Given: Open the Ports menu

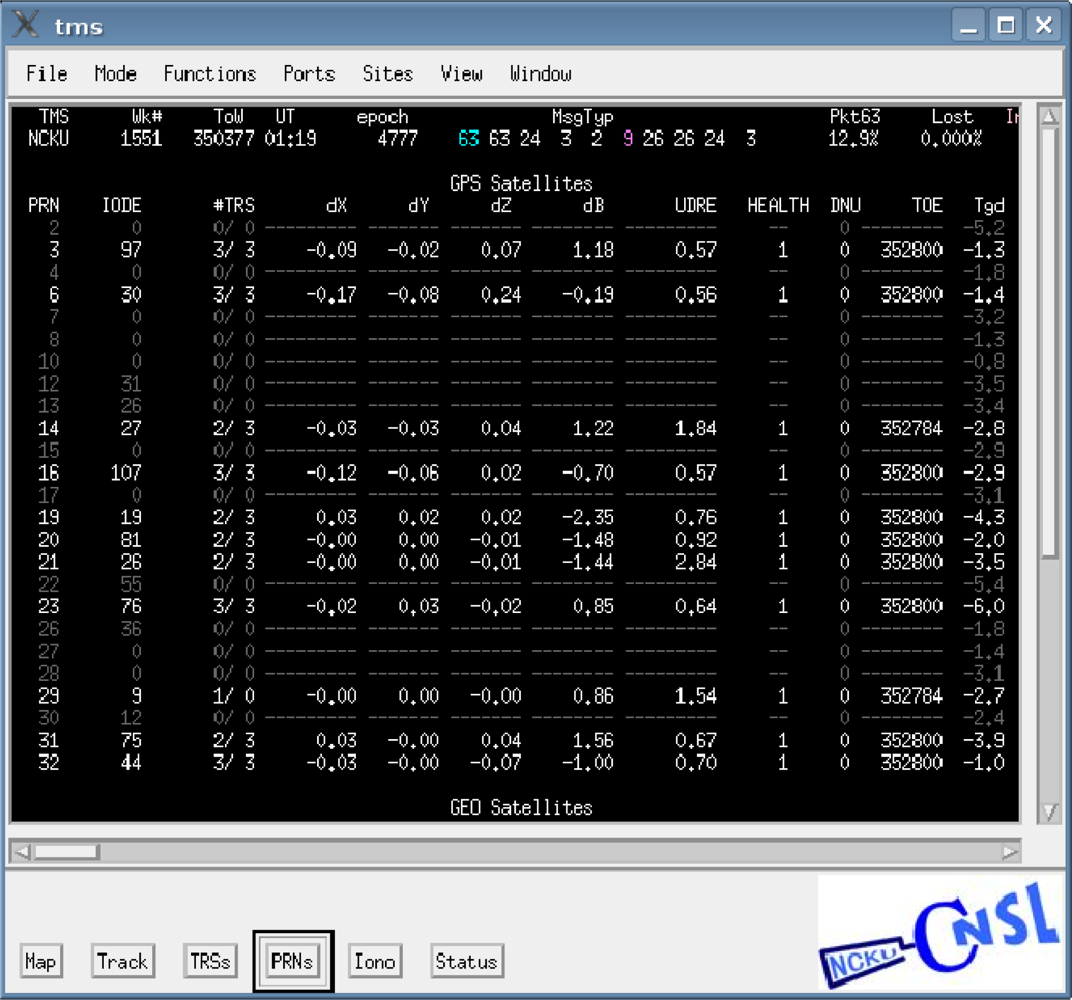Looking at the screenshot, I should coord(309,73).
